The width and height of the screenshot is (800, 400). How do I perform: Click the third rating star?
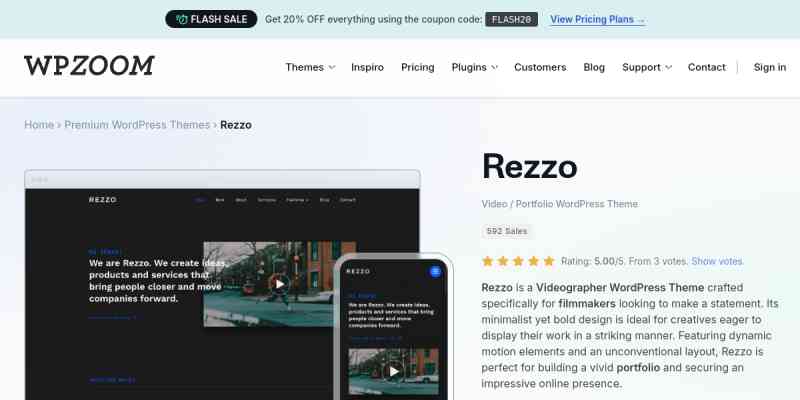[x=518, y=261]
